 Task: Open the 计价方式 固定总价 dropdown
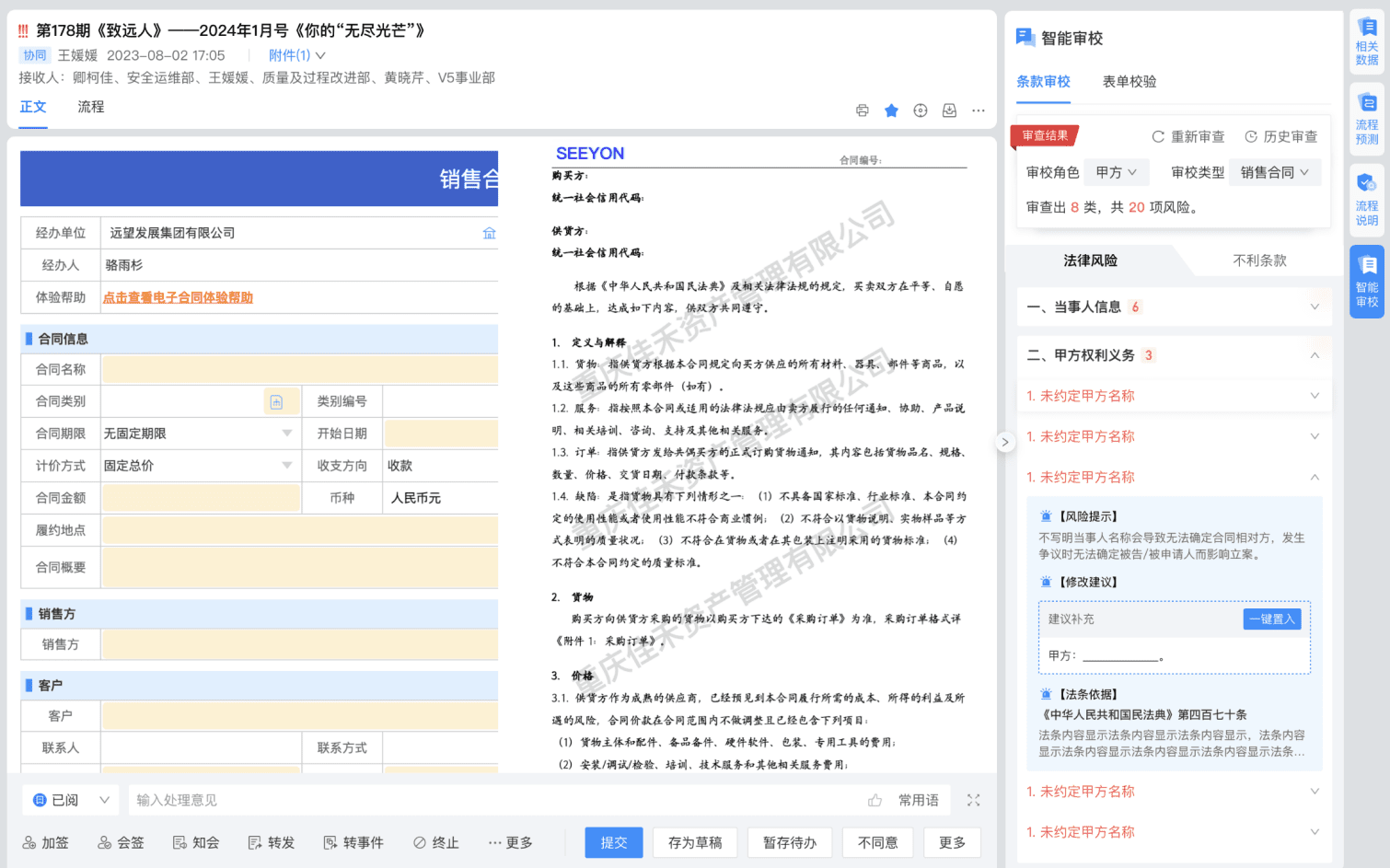199,466
